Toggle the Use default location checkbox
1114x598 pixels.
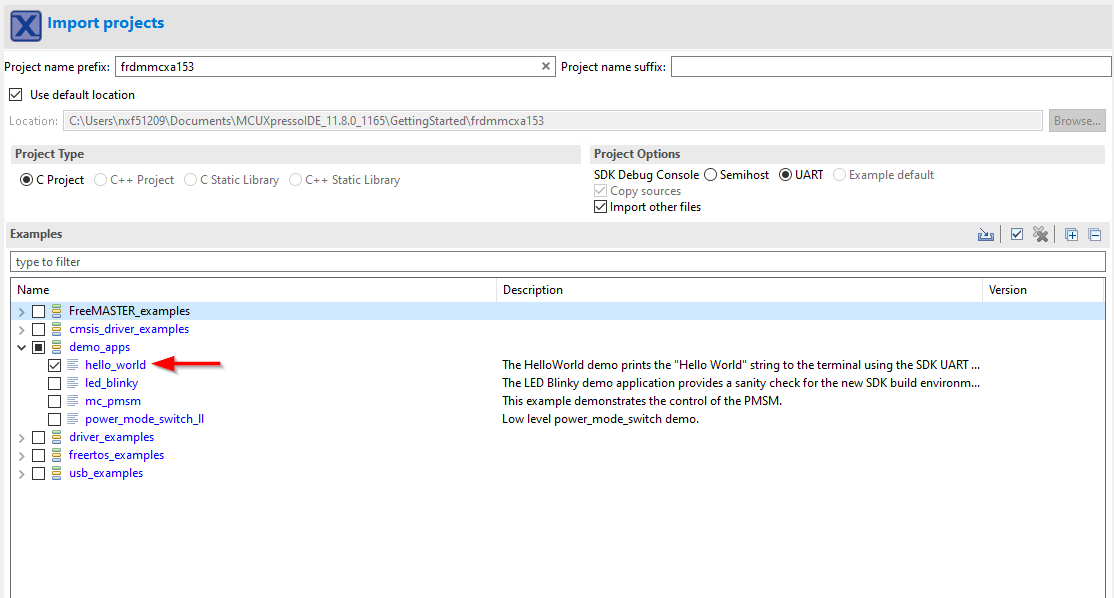coord(15,95)
